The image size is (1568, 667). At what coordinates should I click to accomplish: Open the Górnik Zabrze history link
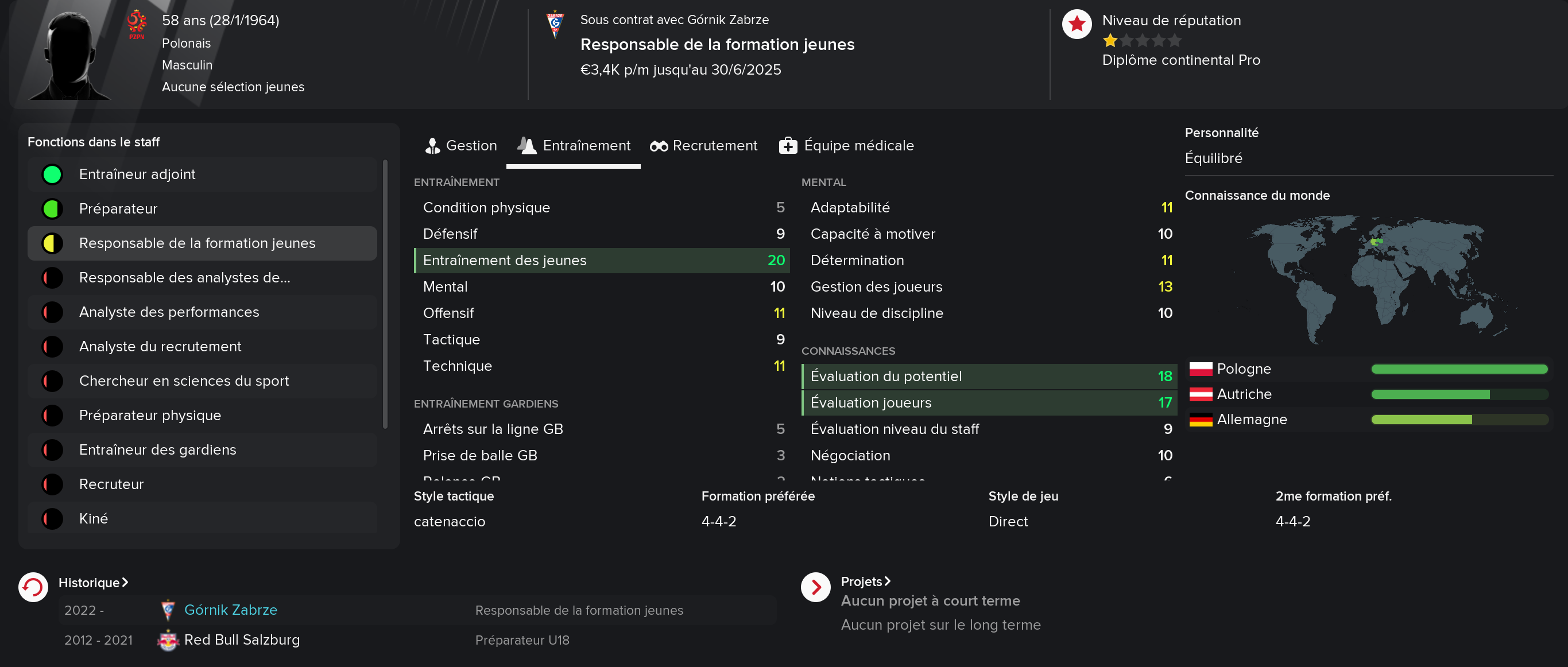(231, 610)
